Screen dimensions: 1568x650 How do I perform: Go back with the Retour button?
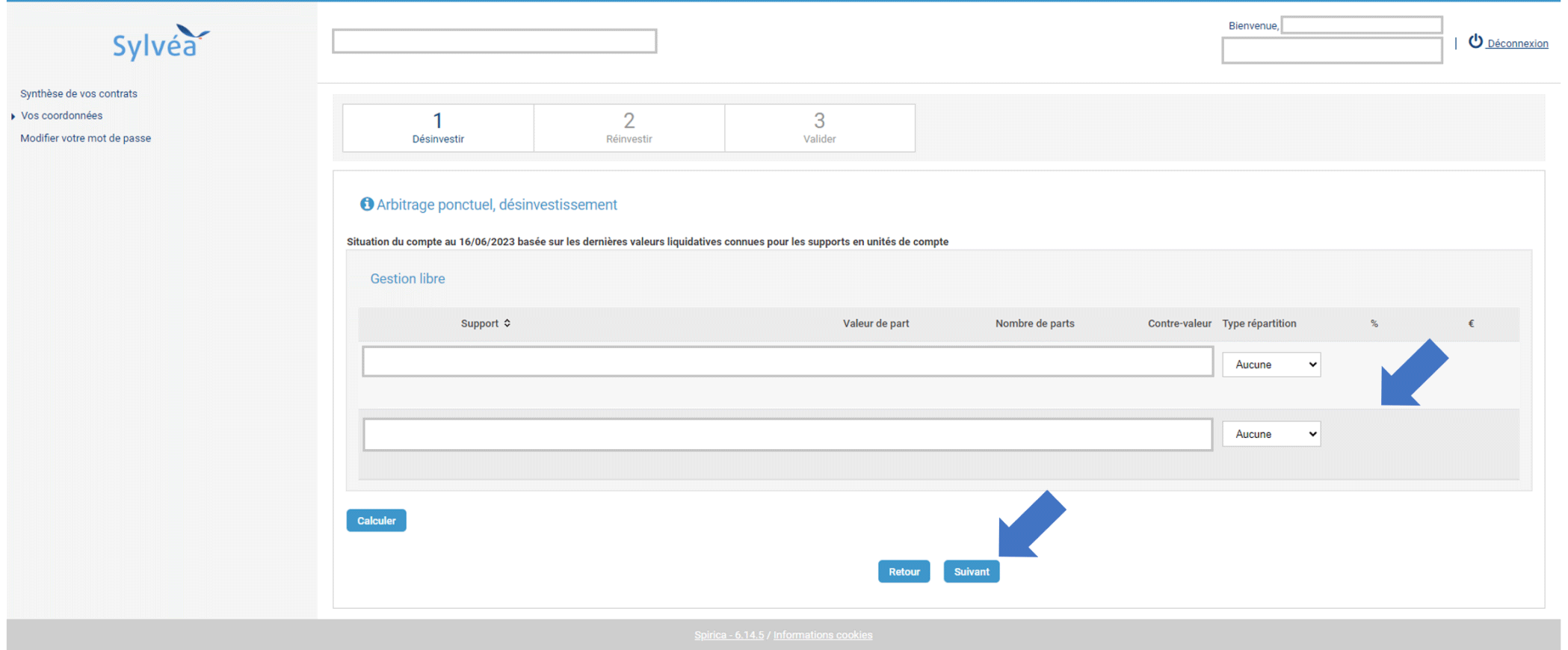[904, 572]
